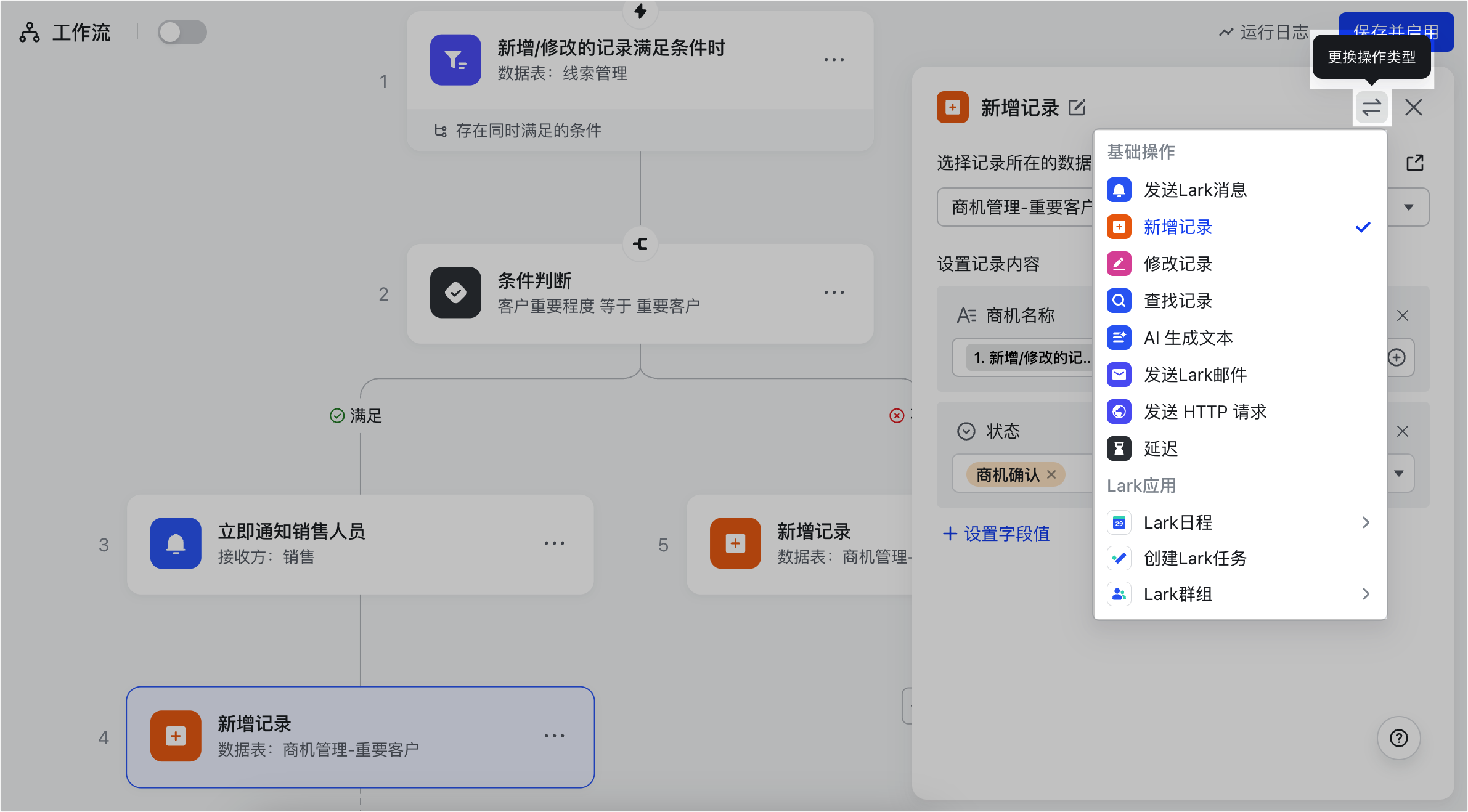The image size is (1468, 812).
Task: Select 新增记录 in the operations menu
Action: click(x=1240, y=227)
